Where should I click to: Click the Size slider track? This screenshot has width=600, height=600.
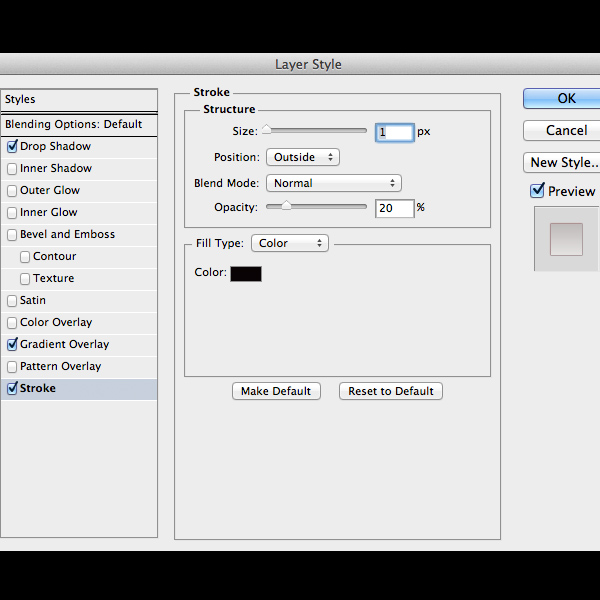coord(316,131)
